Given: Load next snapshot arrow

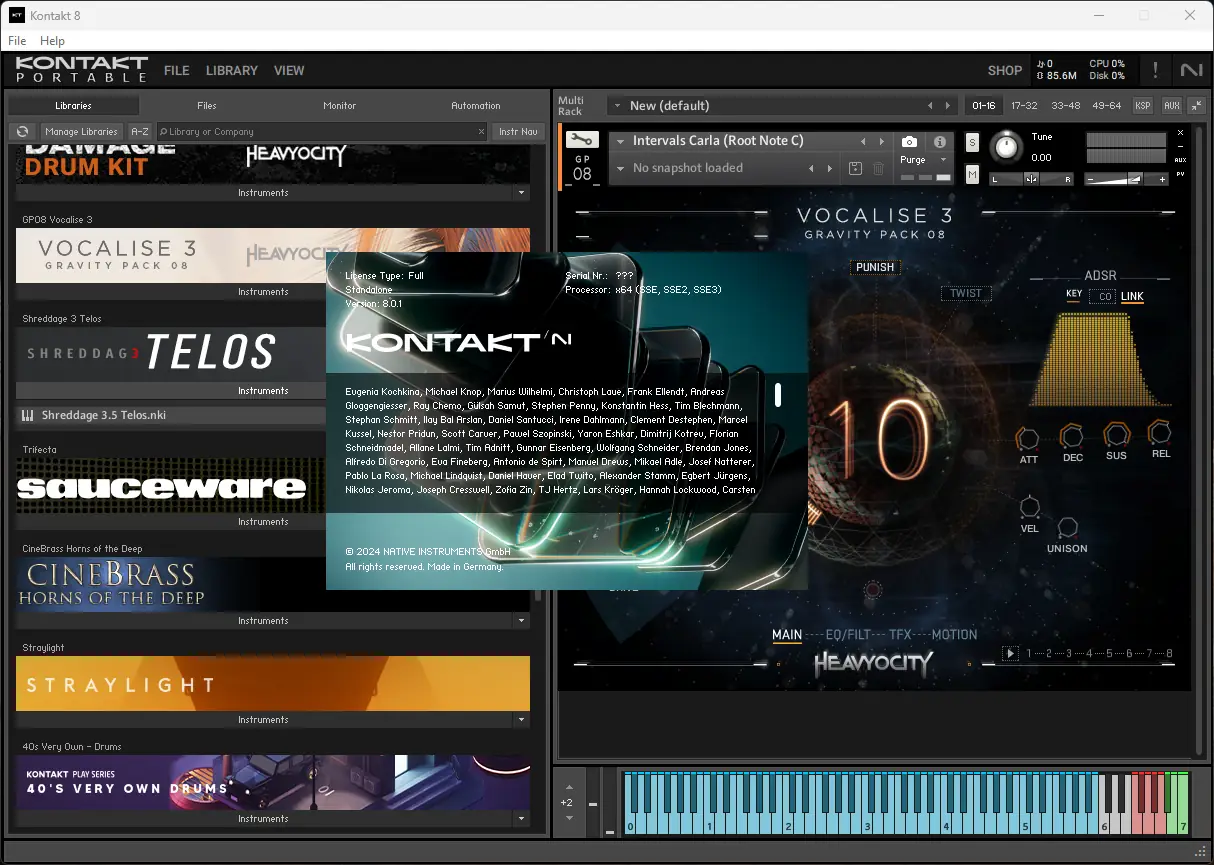Looking at the screenshot, I should [x=830, y=168].
